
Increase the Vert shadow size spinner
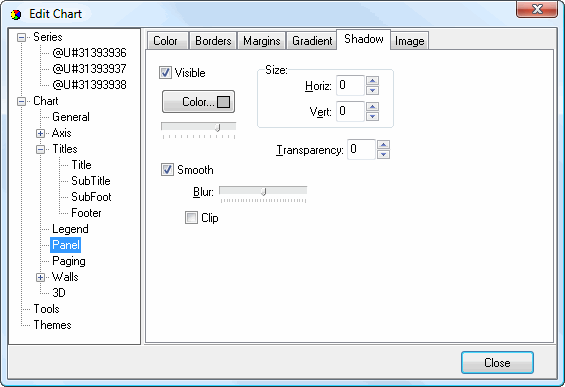click(372, 106)
